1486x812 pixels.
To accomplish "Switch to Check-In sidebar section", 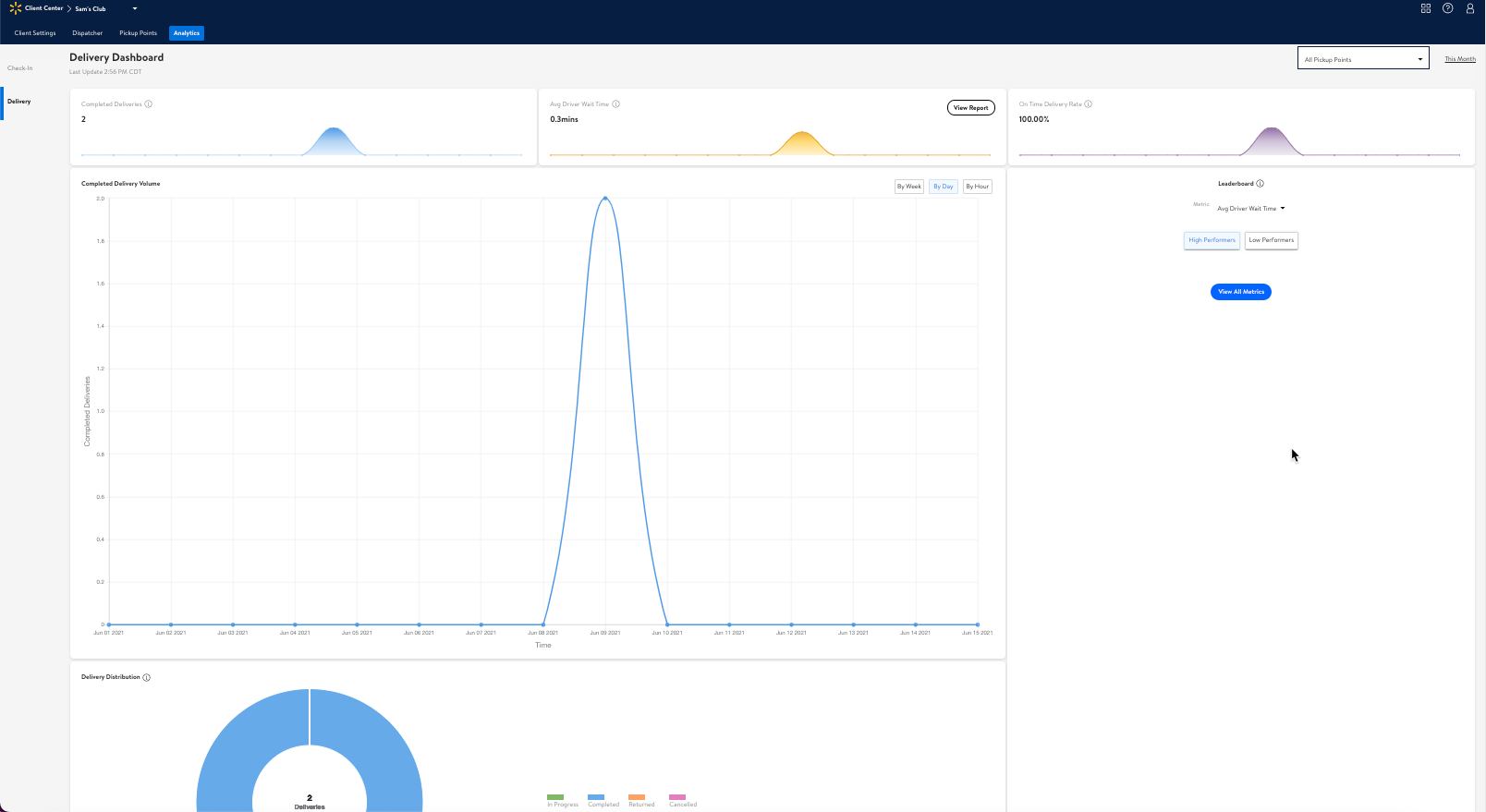I will point(20,68).
